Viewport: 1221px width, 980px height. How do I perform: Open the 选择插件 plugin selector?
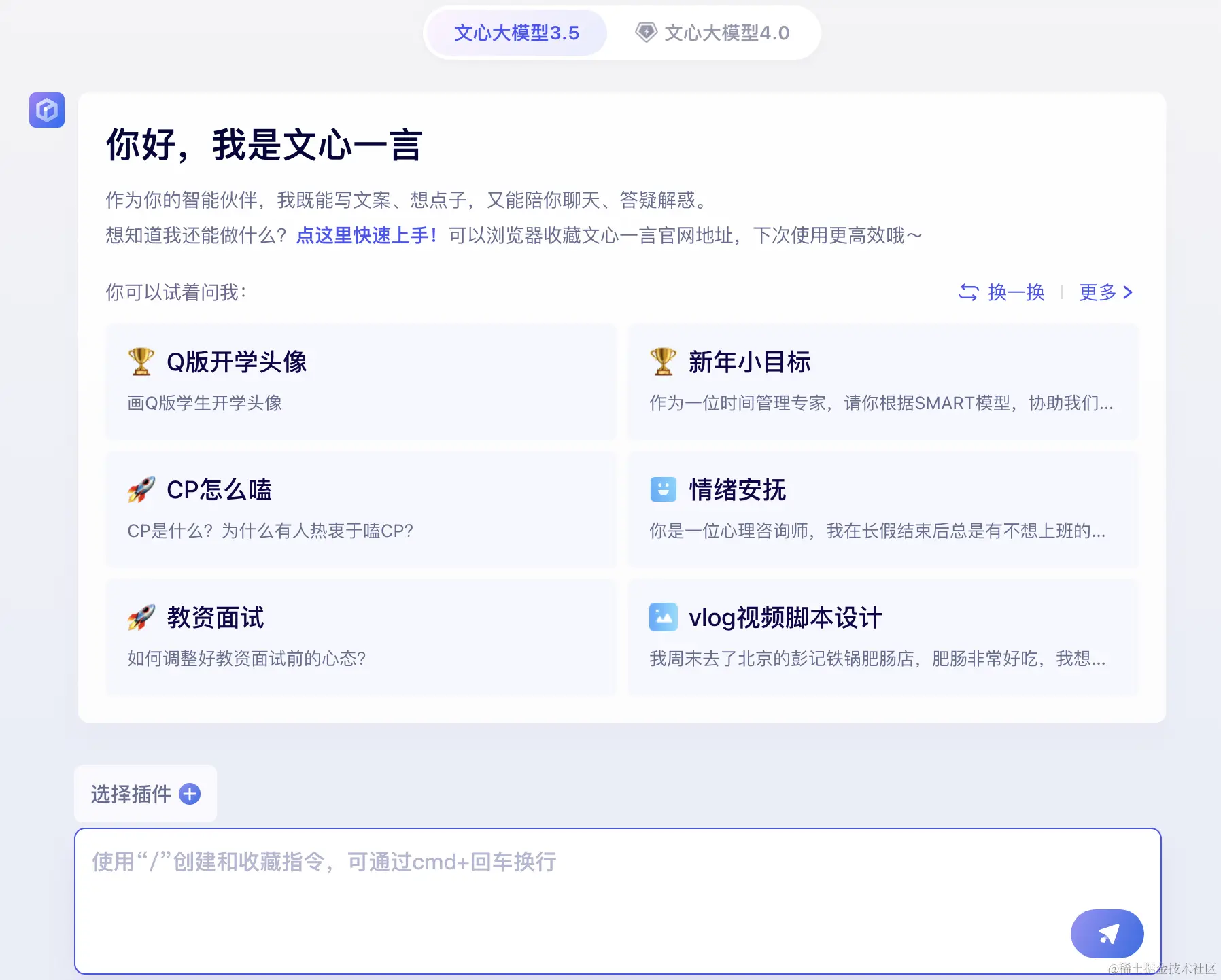[x=145, y=794]
